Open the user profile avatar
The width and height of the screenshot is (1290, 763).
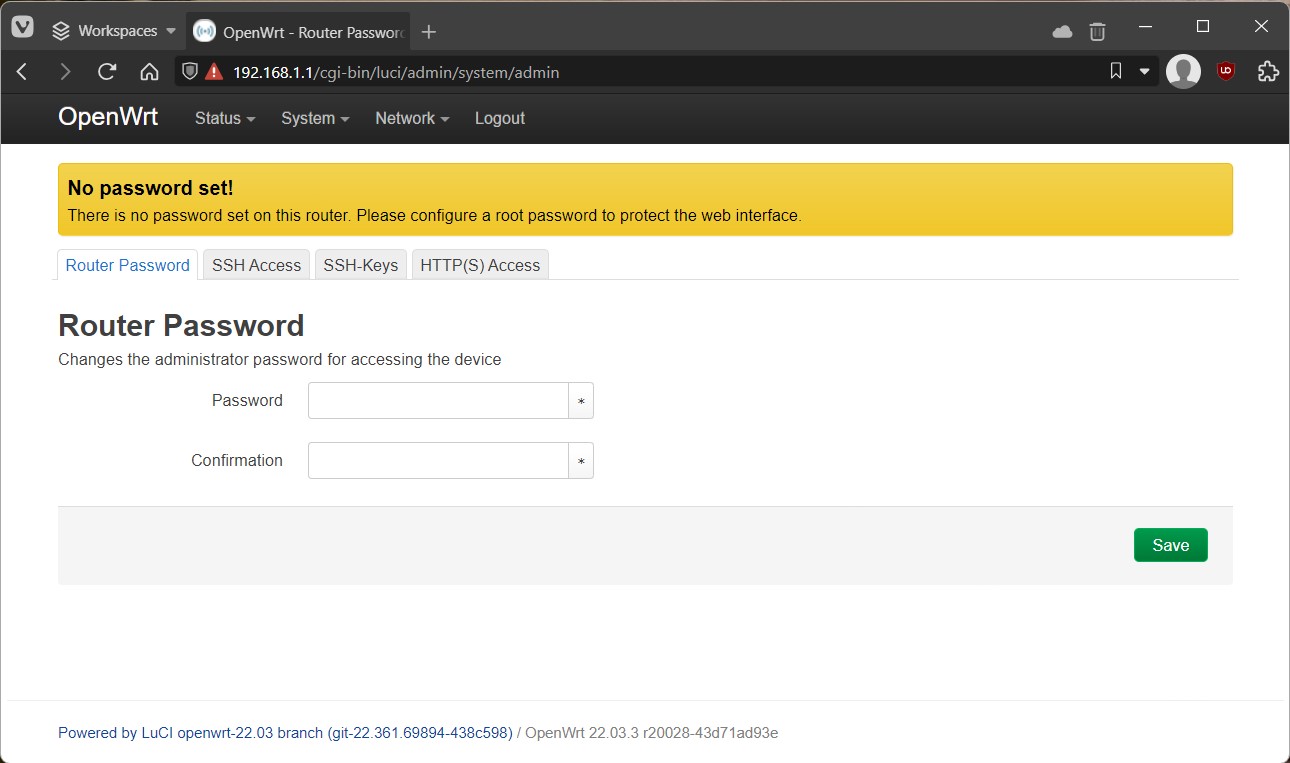[x=1183, y=71]
